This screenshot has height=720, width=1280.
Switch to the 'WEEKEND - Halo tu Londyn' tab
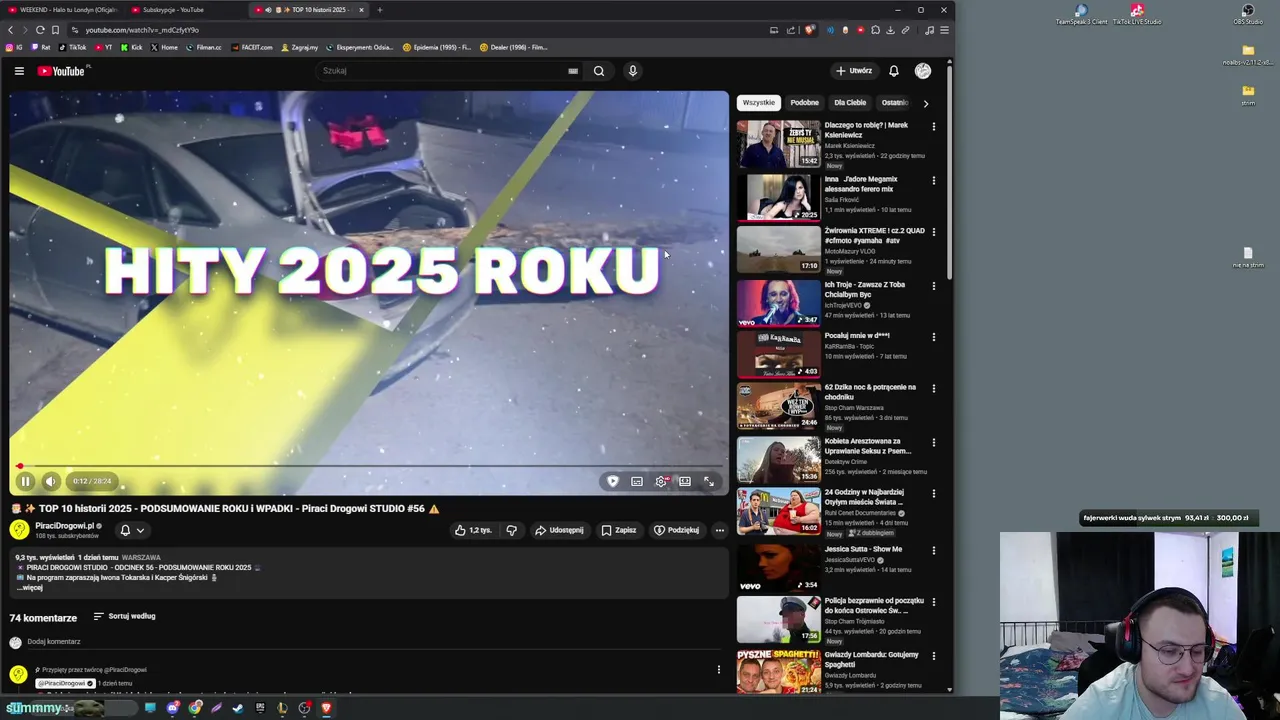coord(64,10)
